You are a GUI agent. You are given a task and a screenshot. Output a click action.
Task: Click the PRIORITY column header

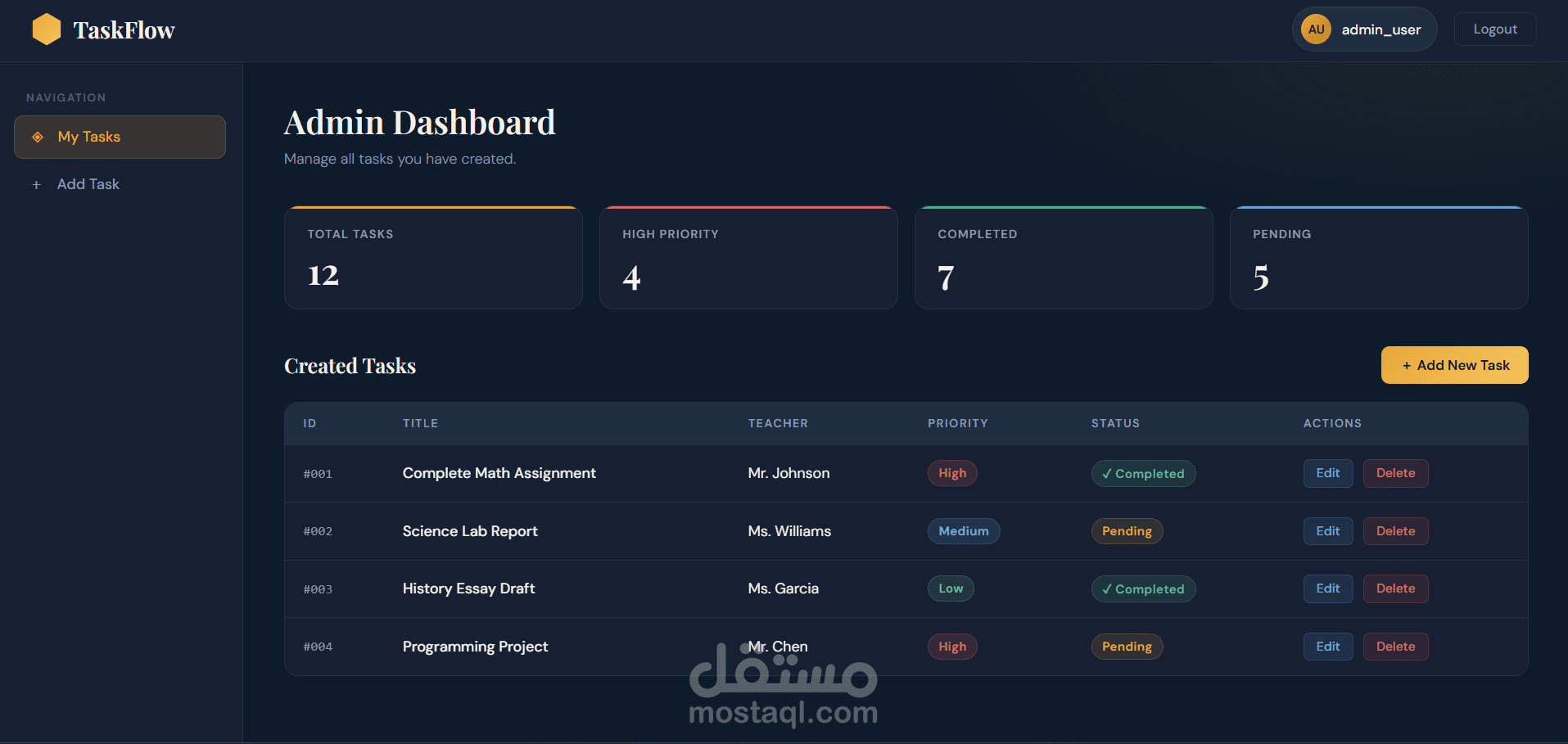point(958,423)
